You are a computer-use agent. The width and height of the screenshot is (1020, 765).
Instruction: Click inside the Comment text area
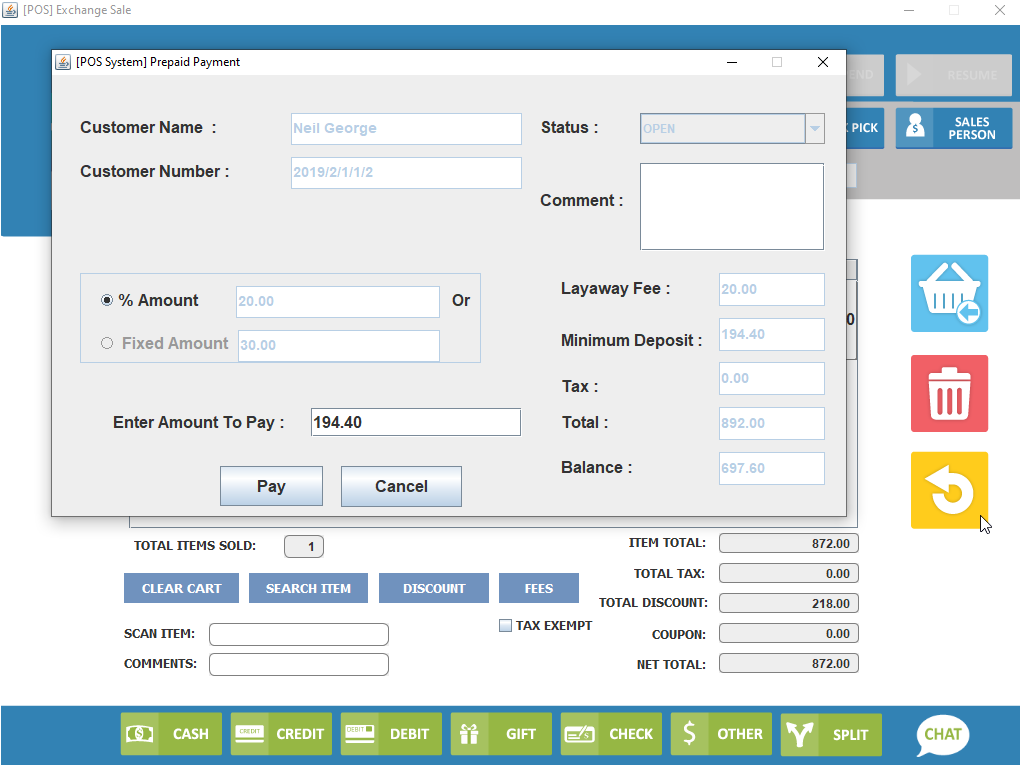[732, 206]
